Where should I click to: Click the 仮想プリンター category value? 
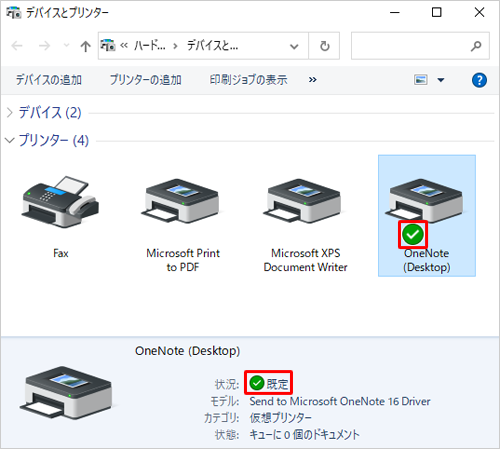(x=280, y=418)
